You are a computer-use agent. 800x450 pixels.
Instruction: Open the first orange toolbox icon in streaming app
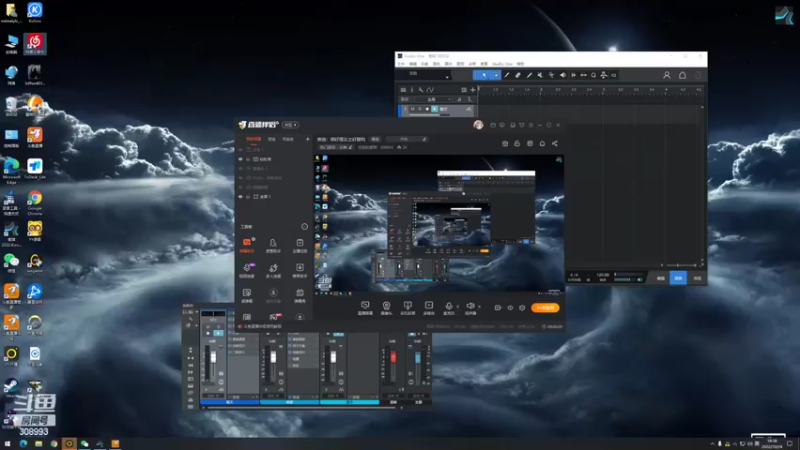246,244
